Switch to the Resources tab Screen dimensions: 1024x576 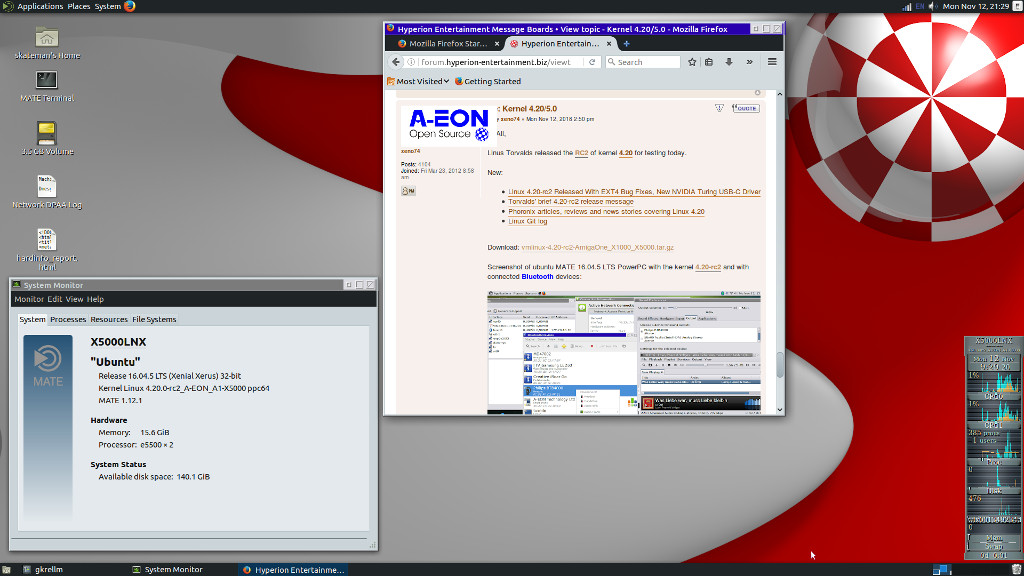coord(108,319)
